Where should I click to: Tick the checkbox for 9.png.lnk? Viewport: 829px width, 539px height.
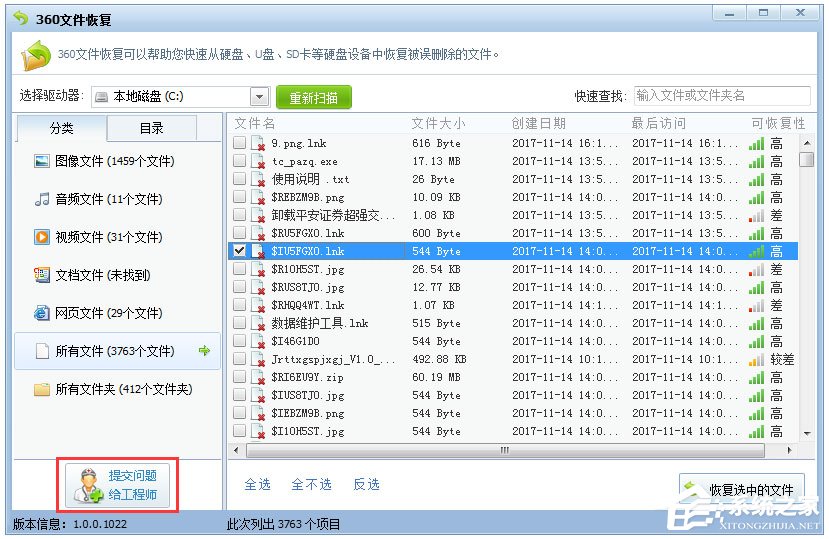240,142
